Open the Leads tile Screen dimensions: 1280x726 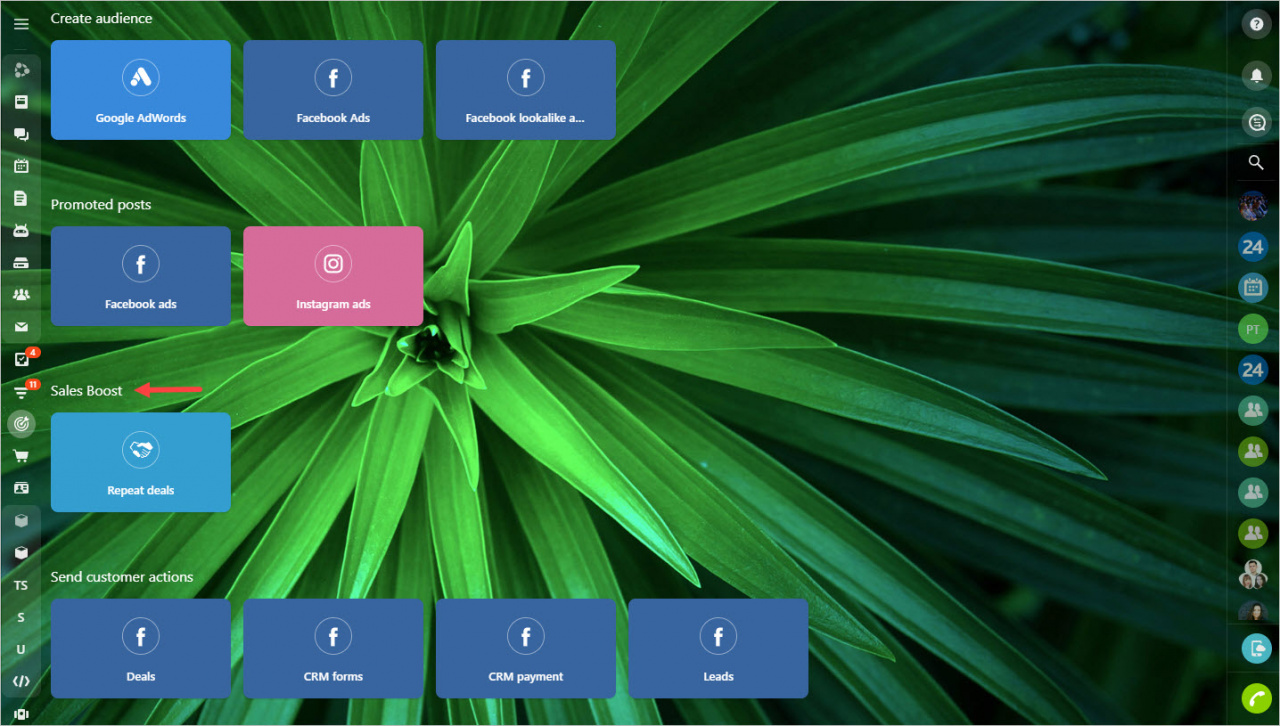pos(718,648)
